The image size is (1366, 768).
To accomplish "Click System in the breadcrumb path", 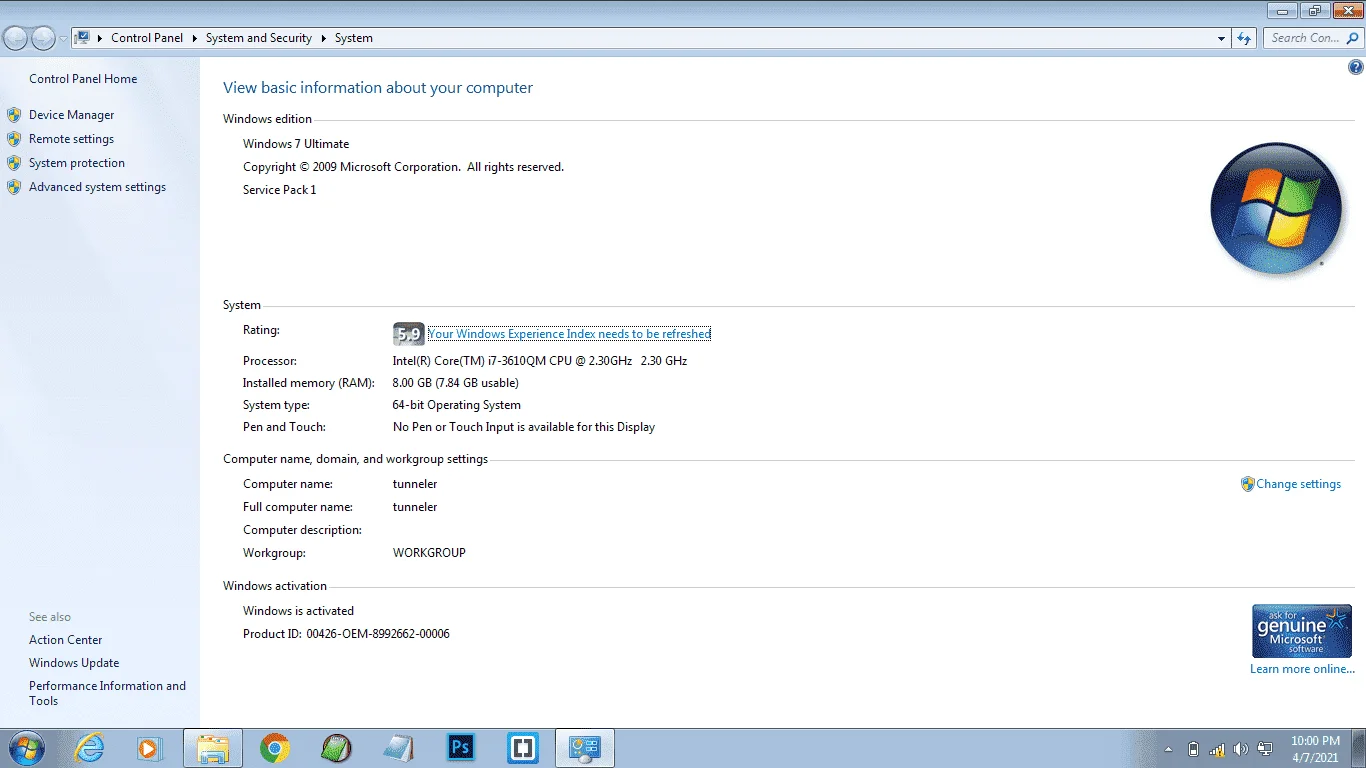I will [354, 38].
